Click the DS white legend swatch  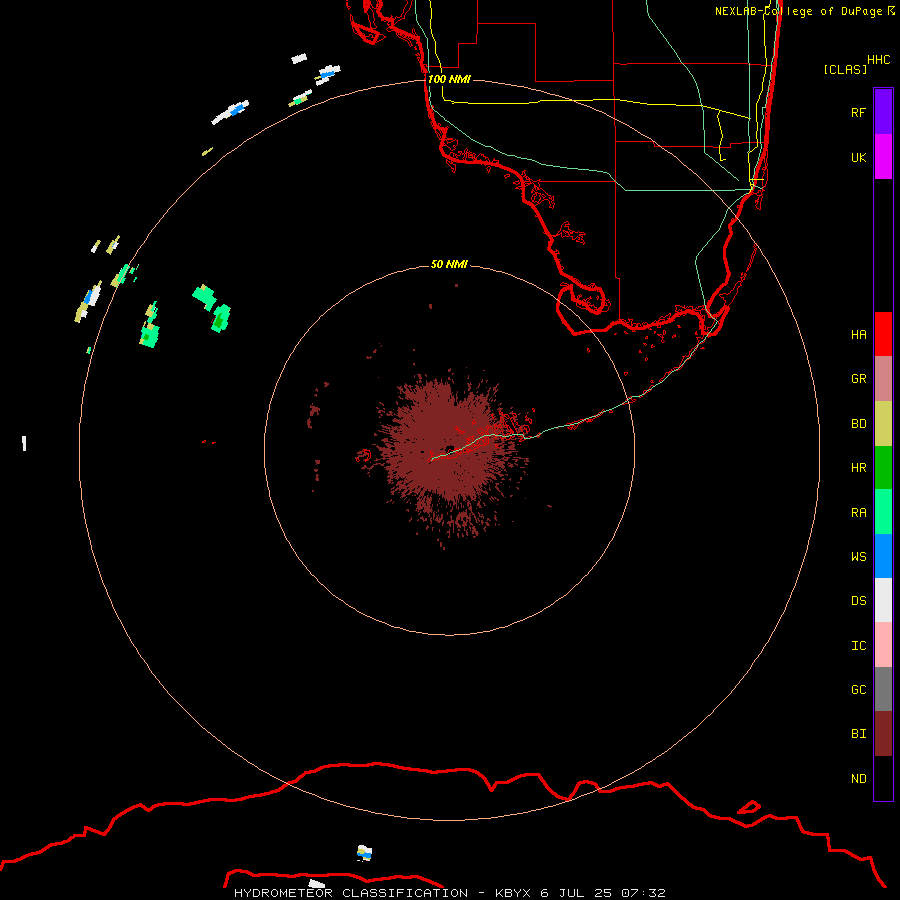[x=883, y=600]
